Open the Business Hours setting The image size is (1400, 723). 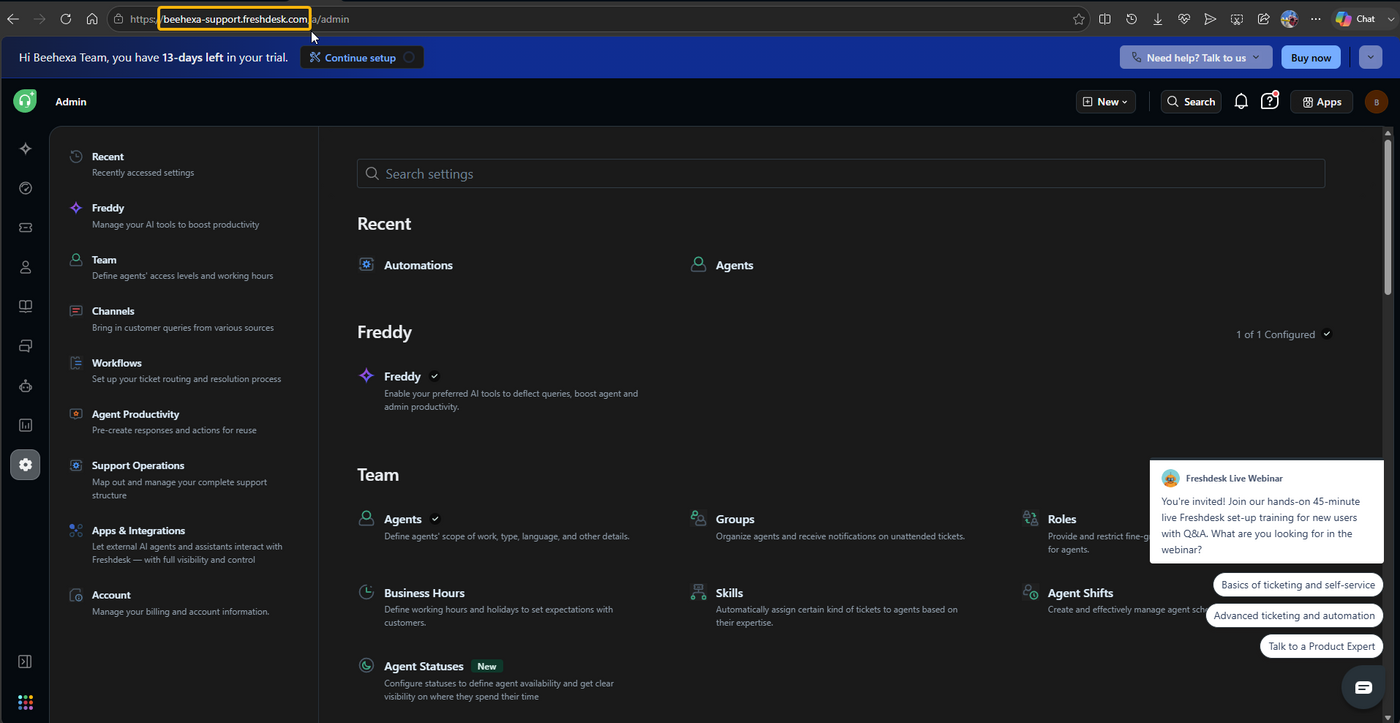tap(424, 593)
